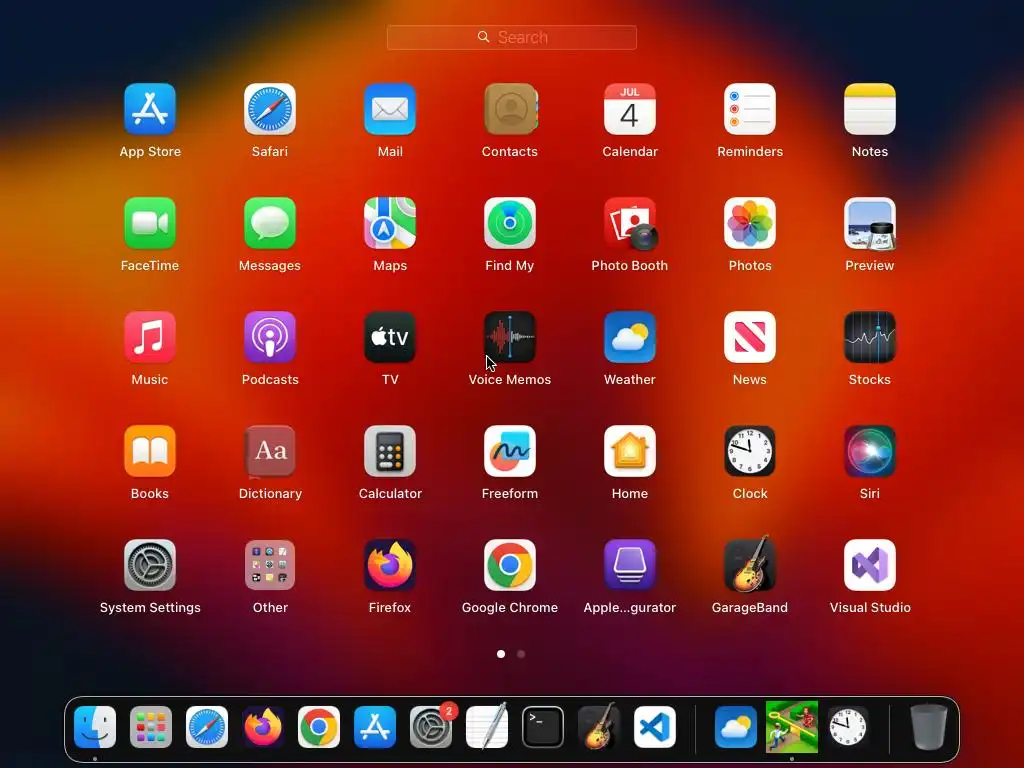Viewport: 1024px width, 768px height.
Task: Launch Safari from the Launchpad grid
Action: 270,109
